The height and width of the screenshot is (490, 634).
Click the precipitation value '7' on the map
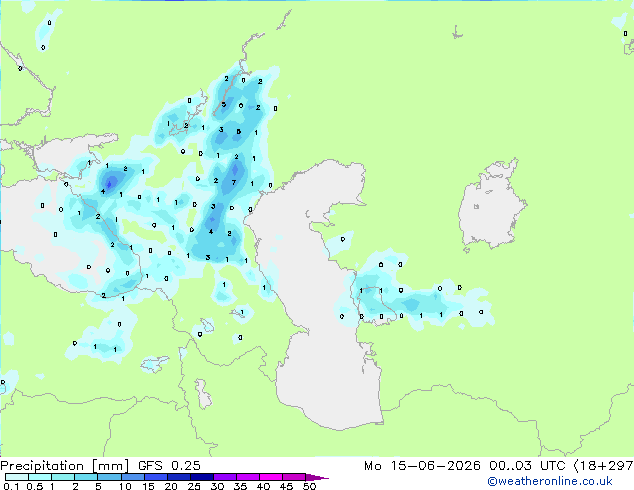point(234,182)
